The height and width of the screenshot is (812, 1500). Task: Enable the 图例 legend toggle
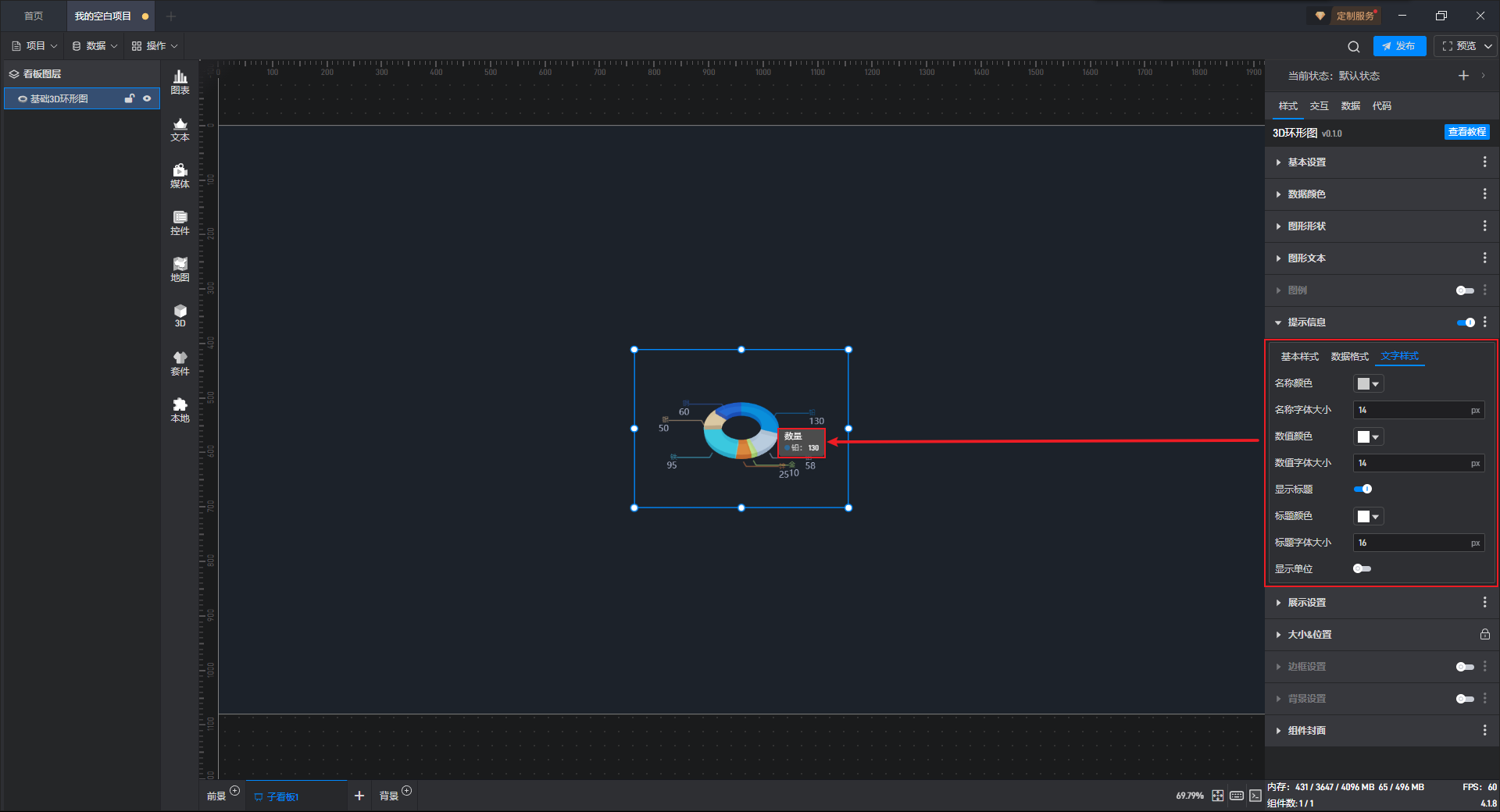pos(1465,290)
